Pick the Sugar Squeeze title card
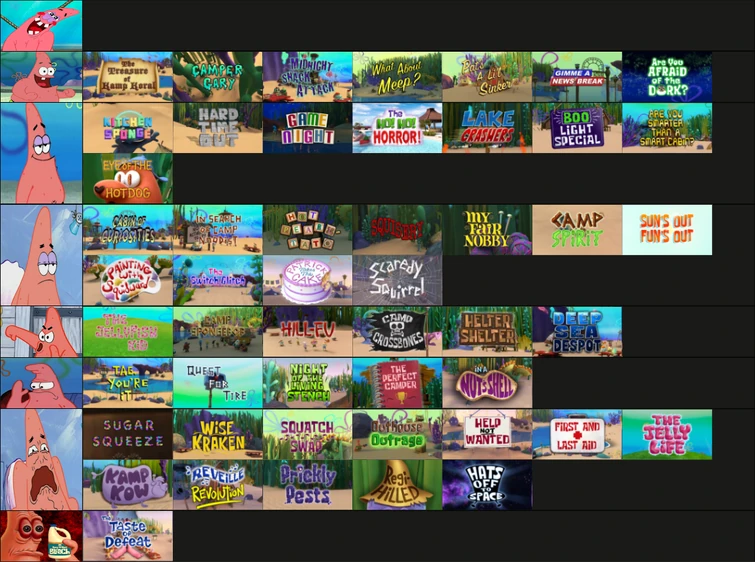755x562 pixels. (x=128, y=434)
